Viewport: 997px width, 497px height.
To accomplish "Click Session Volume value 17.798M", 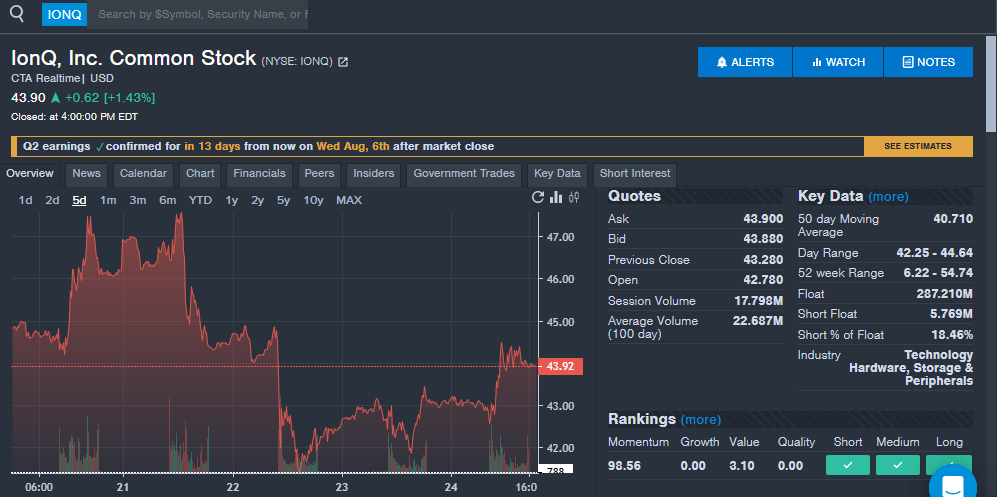I will coord(759,301).
